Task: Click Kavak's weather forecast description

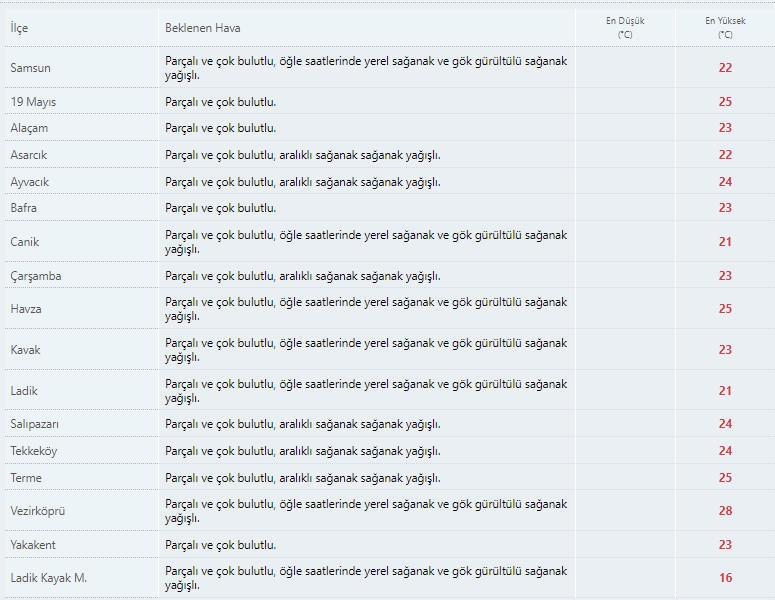Action: [x=366, y=350]
